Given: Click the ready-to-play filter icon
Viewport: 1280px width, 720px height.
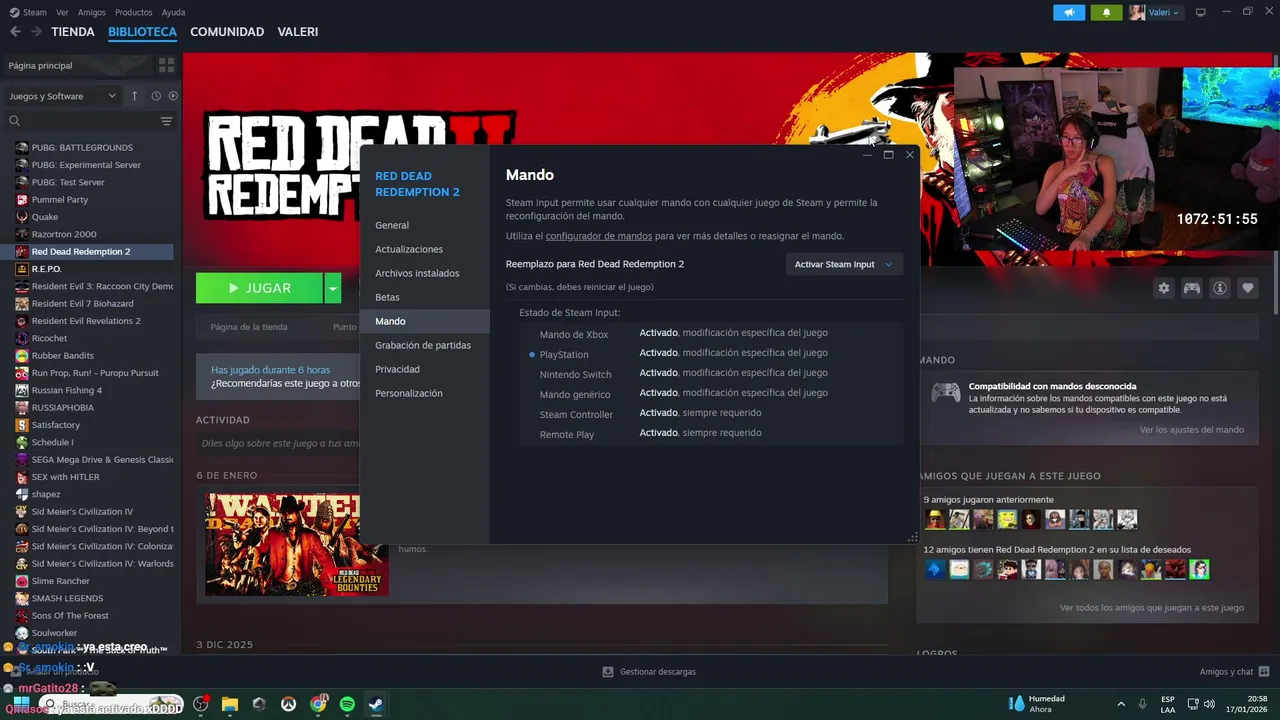Looking at the screenshot, I should 173,96.
